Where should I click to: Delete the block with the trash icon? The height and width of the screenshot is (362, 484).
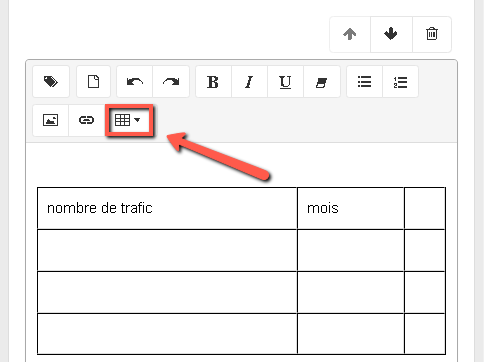point(432,34)
